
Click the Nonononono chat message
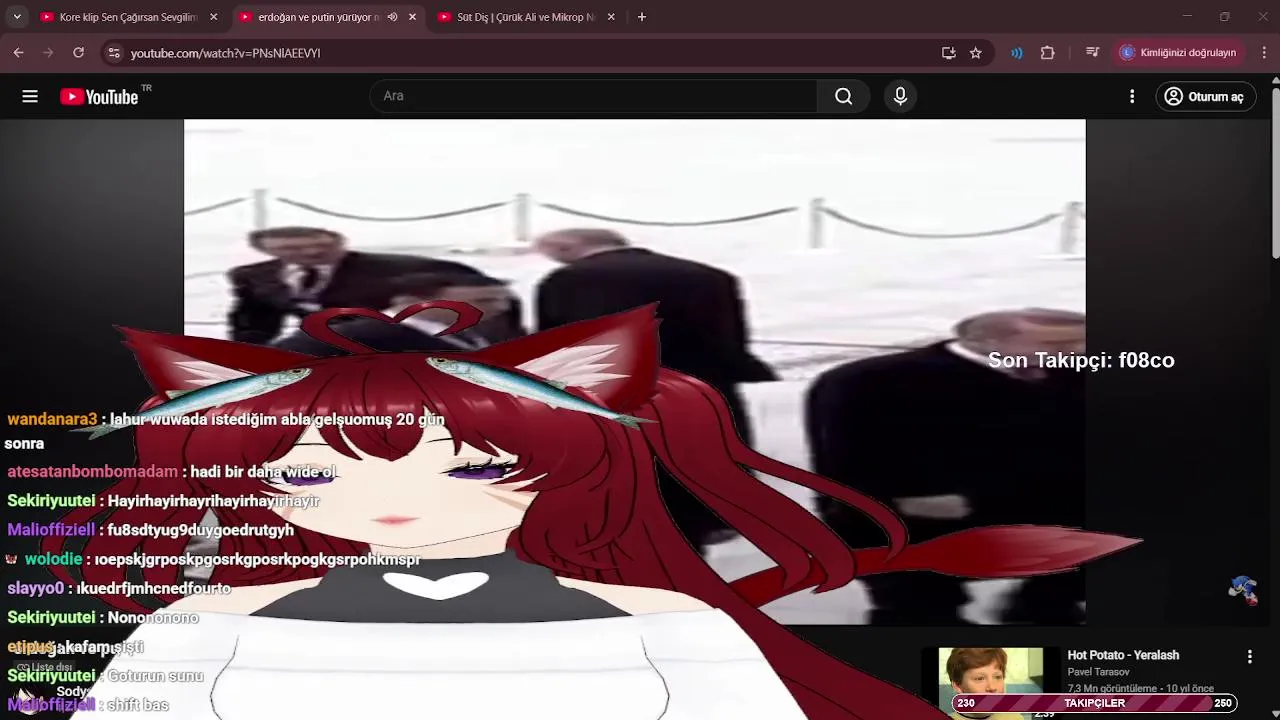153,618
